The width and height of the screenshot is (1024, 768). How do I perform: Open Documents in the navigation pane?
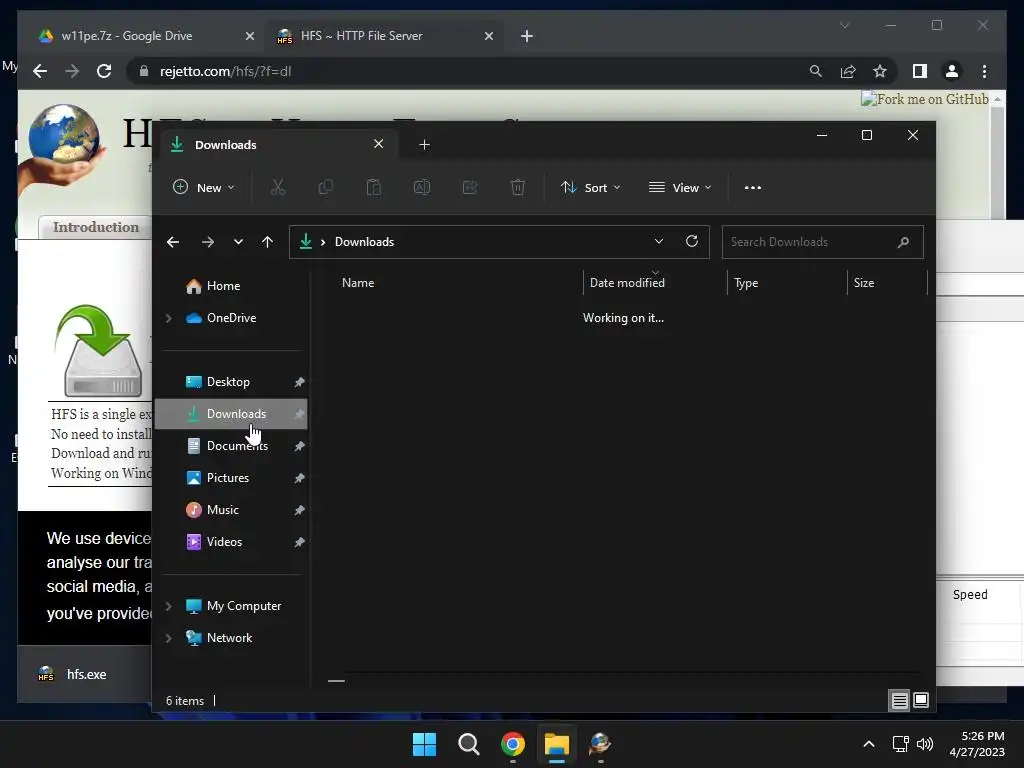click(231, 446)
